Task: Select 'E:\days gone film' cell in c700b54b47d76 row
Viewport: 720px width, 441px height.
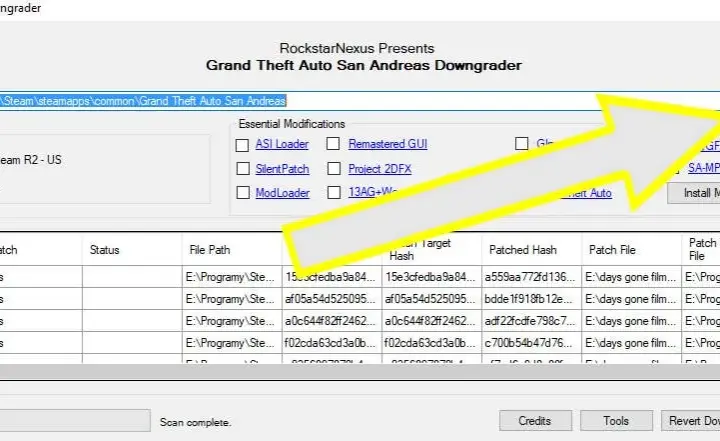Action: coord(632,343)
